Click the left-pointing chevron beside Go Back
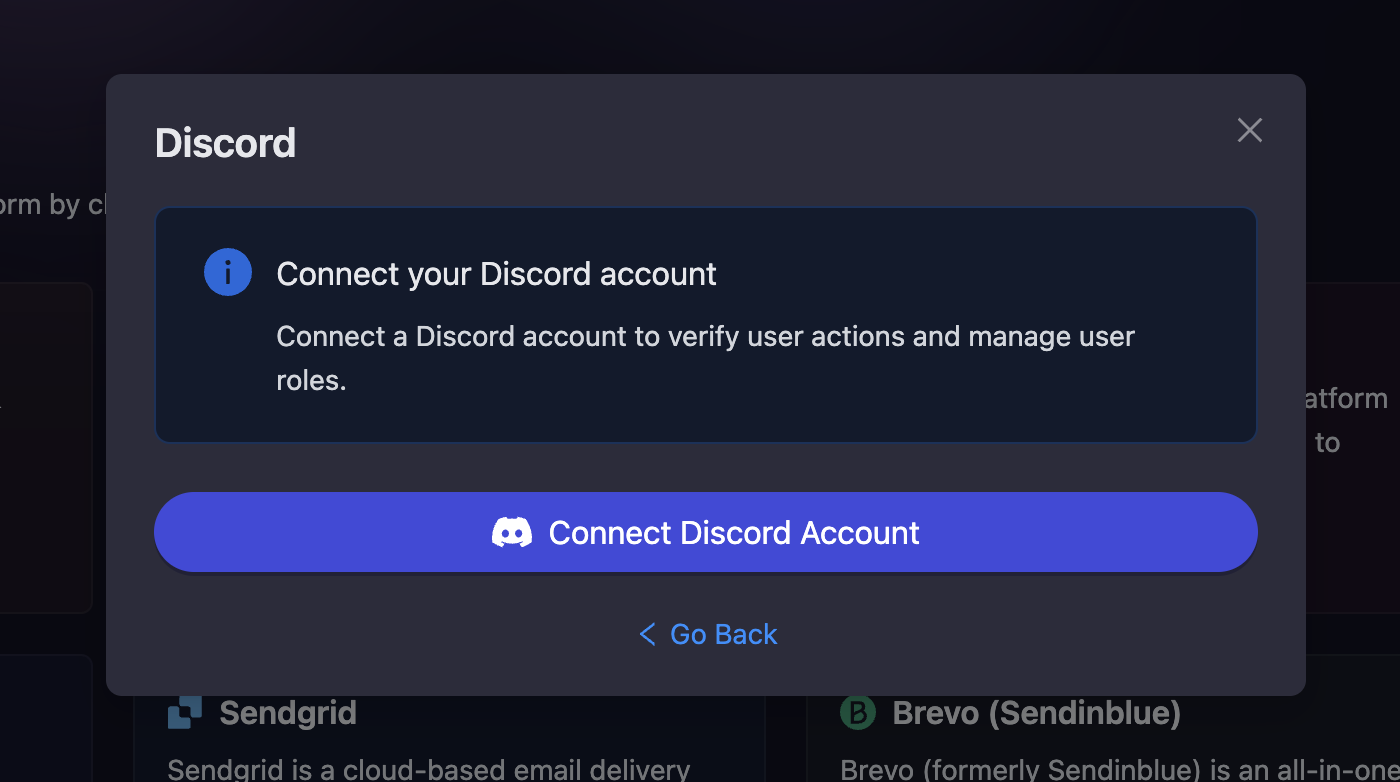 (x=646, y=634)
